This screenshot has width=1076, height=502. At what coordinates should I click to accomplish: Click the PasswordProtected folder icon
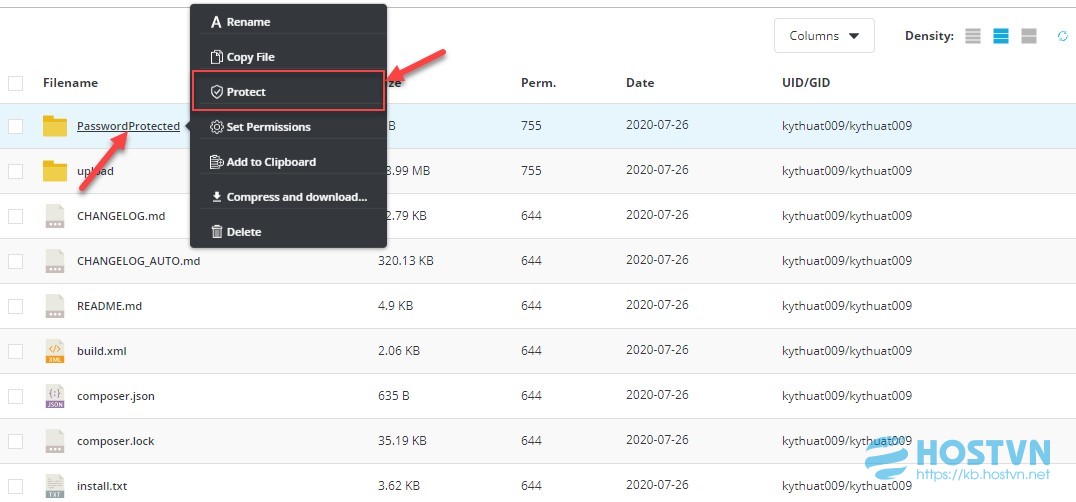coord(55,126)
